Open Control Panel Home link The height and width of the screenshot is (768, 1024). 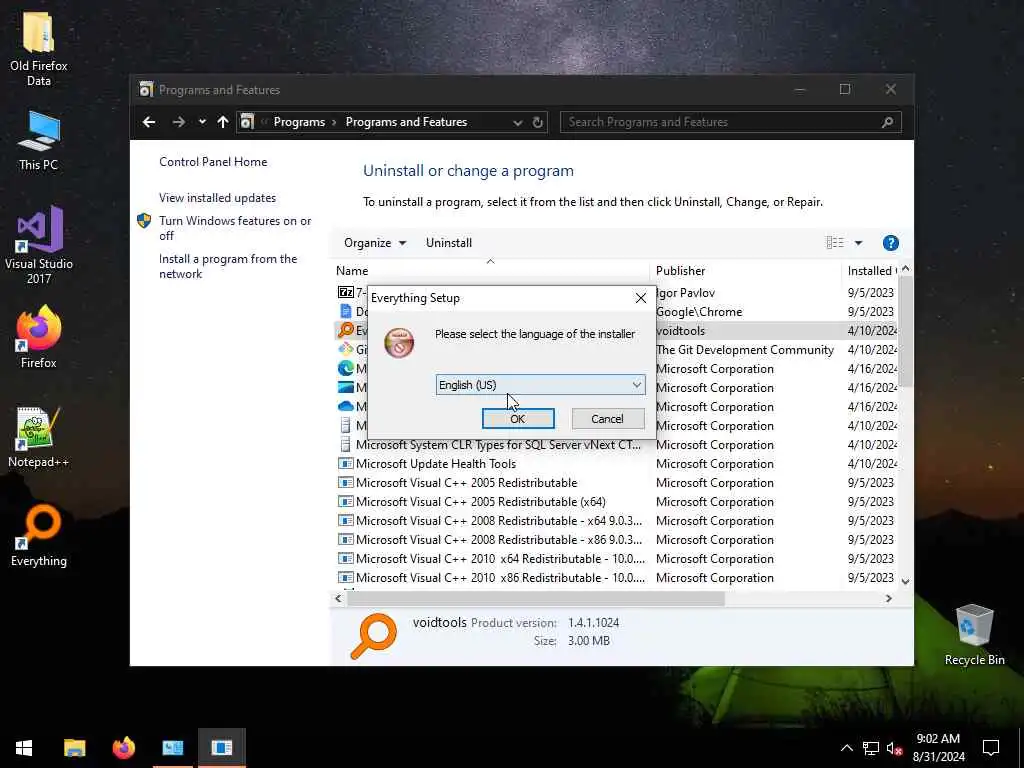pos(213,162)
